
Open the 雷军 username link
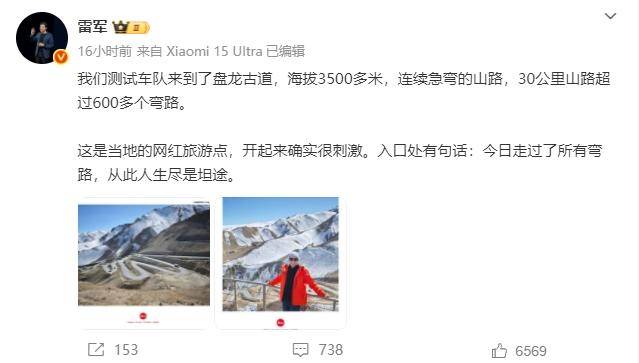tap(92, 27)
